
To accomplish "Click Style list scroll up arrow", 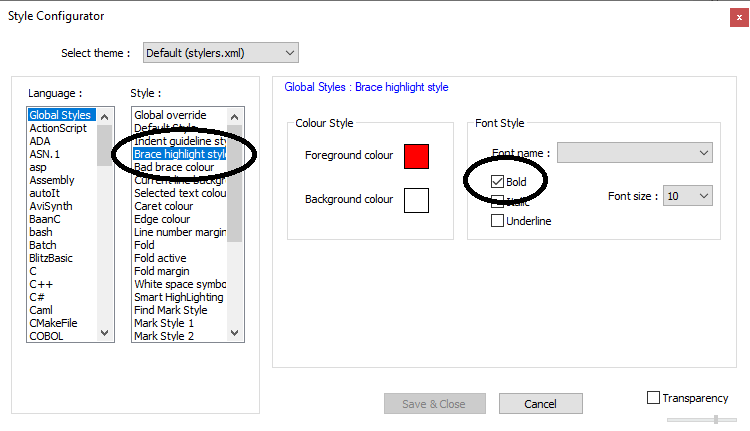I will (234, 117).
